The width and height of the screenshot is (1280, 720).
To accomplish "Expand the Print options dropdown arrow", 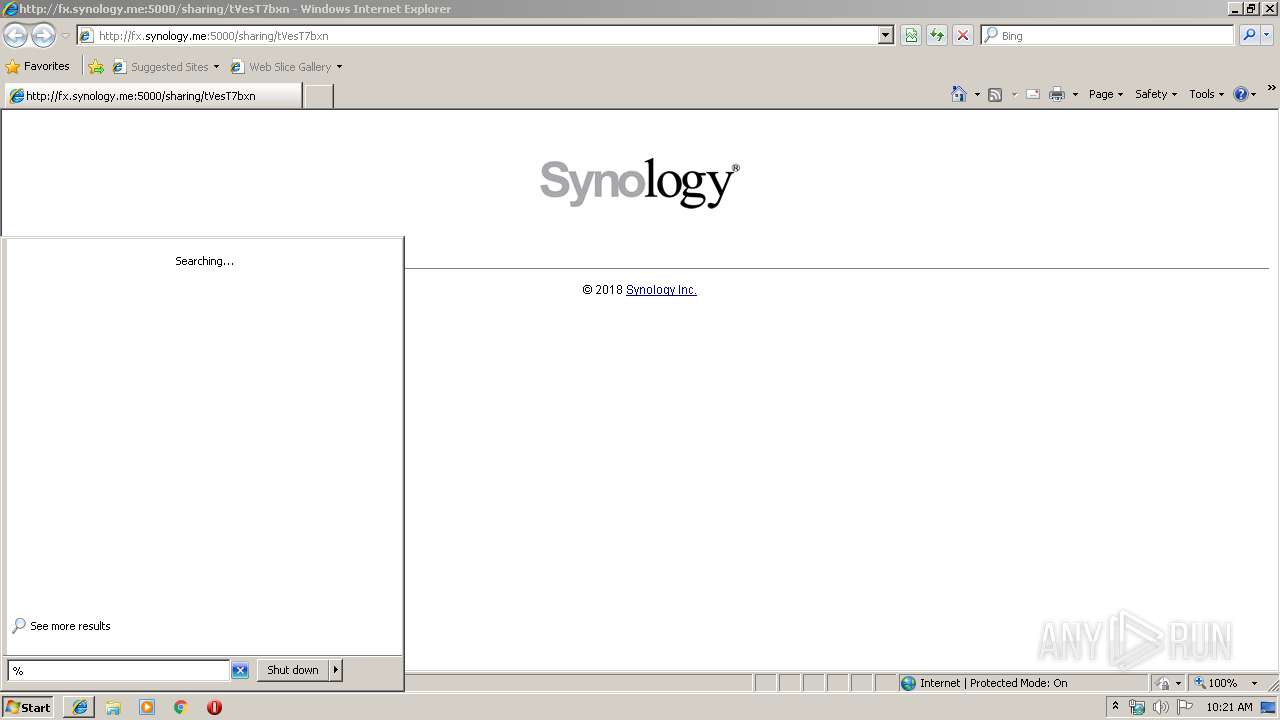I will [1075, 94].
